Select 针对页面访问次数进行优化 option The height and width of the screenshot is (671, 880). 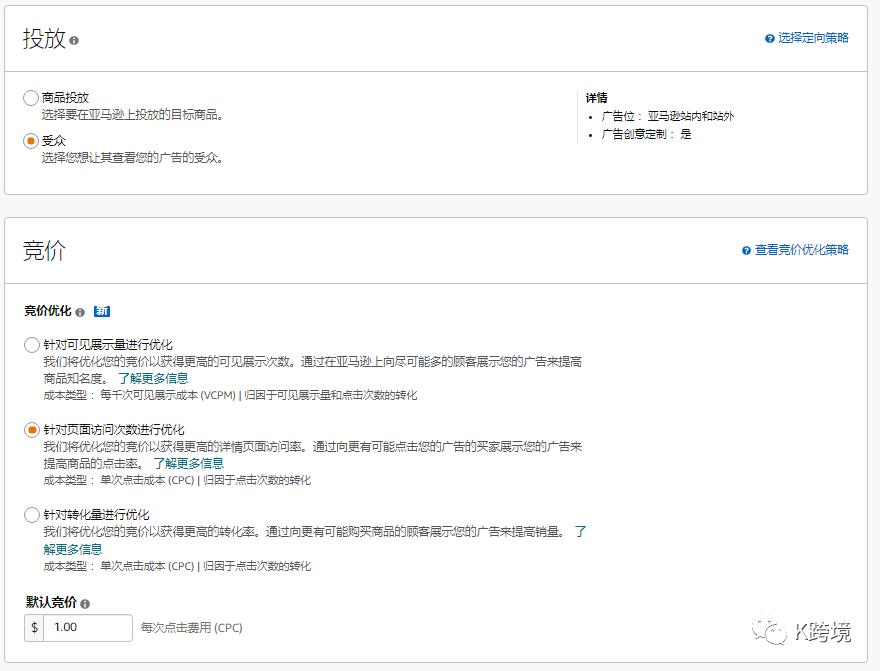pos(31,429)
